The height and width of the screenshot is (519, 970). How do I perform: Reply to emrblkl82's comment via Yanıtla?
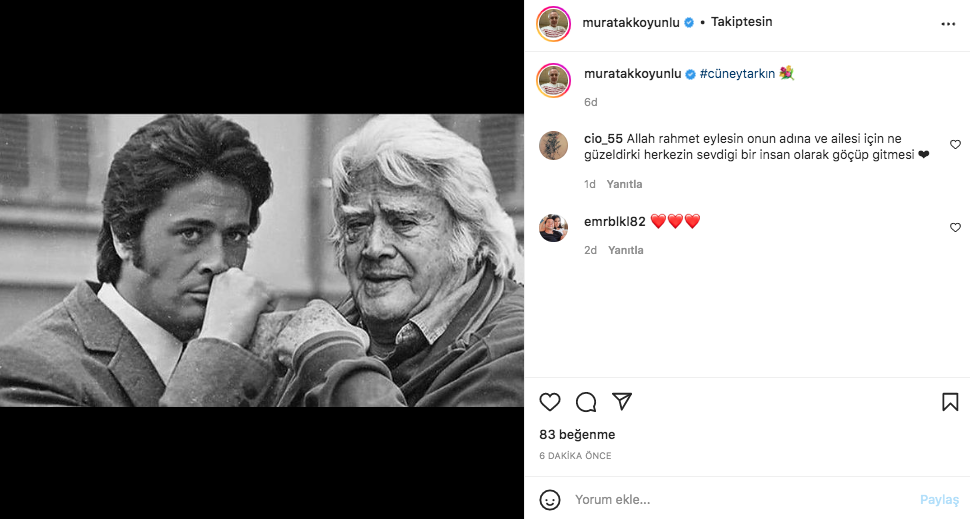pos(625,250)
